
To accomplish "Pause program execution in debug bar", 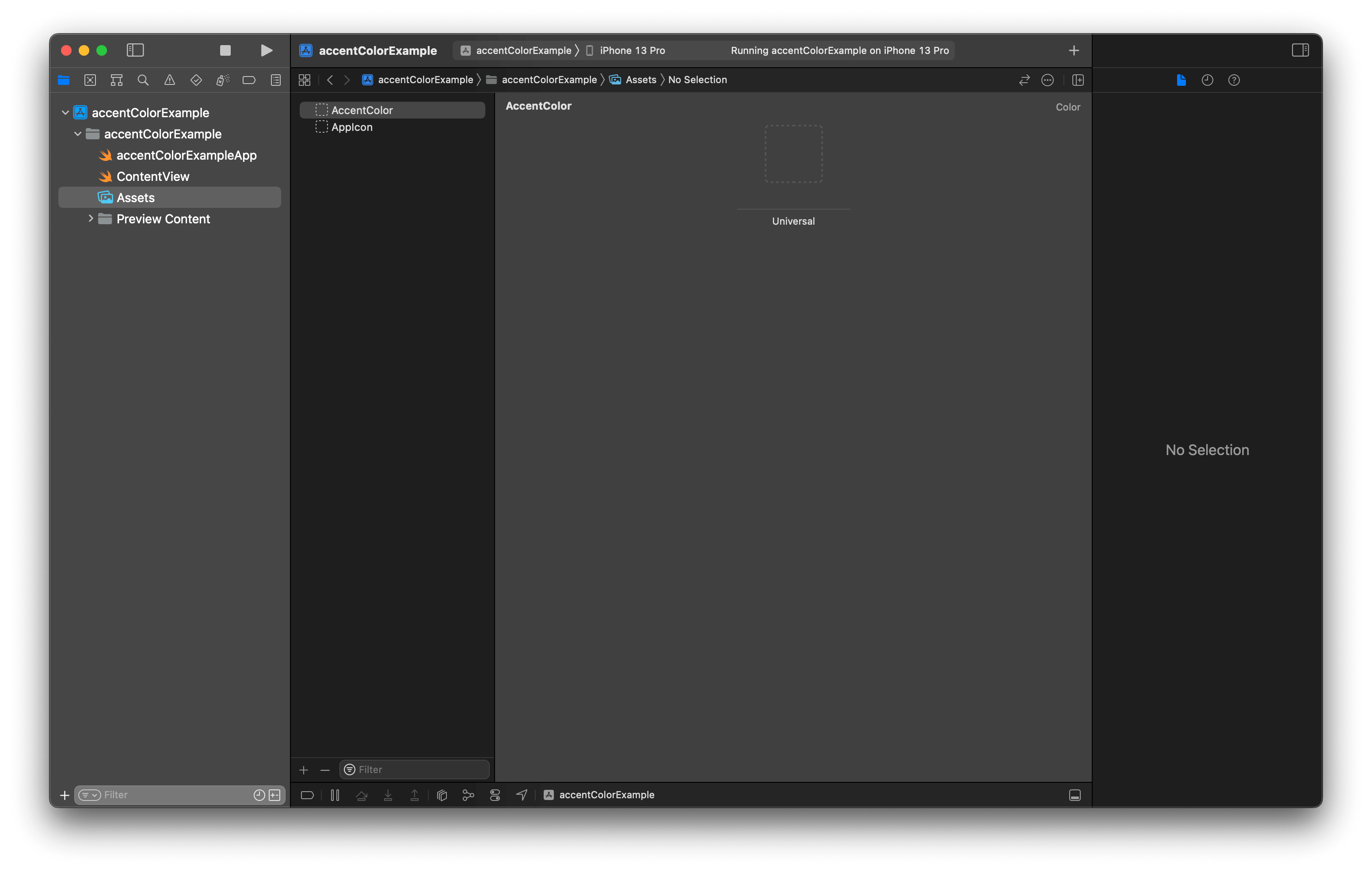I will coord(335,795).
